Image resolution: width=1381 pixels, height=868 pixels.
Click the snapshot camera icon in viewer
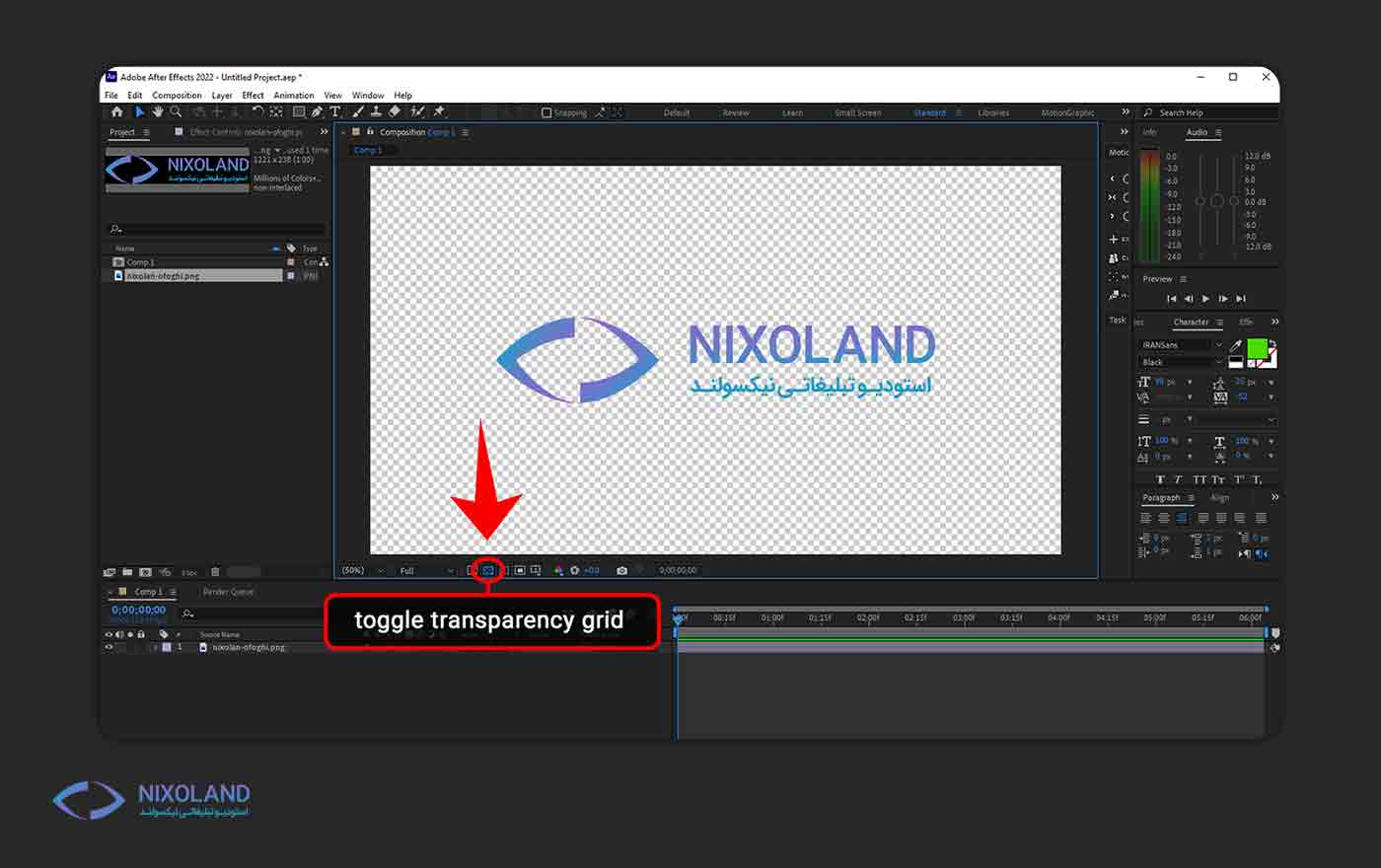point(621,570)
